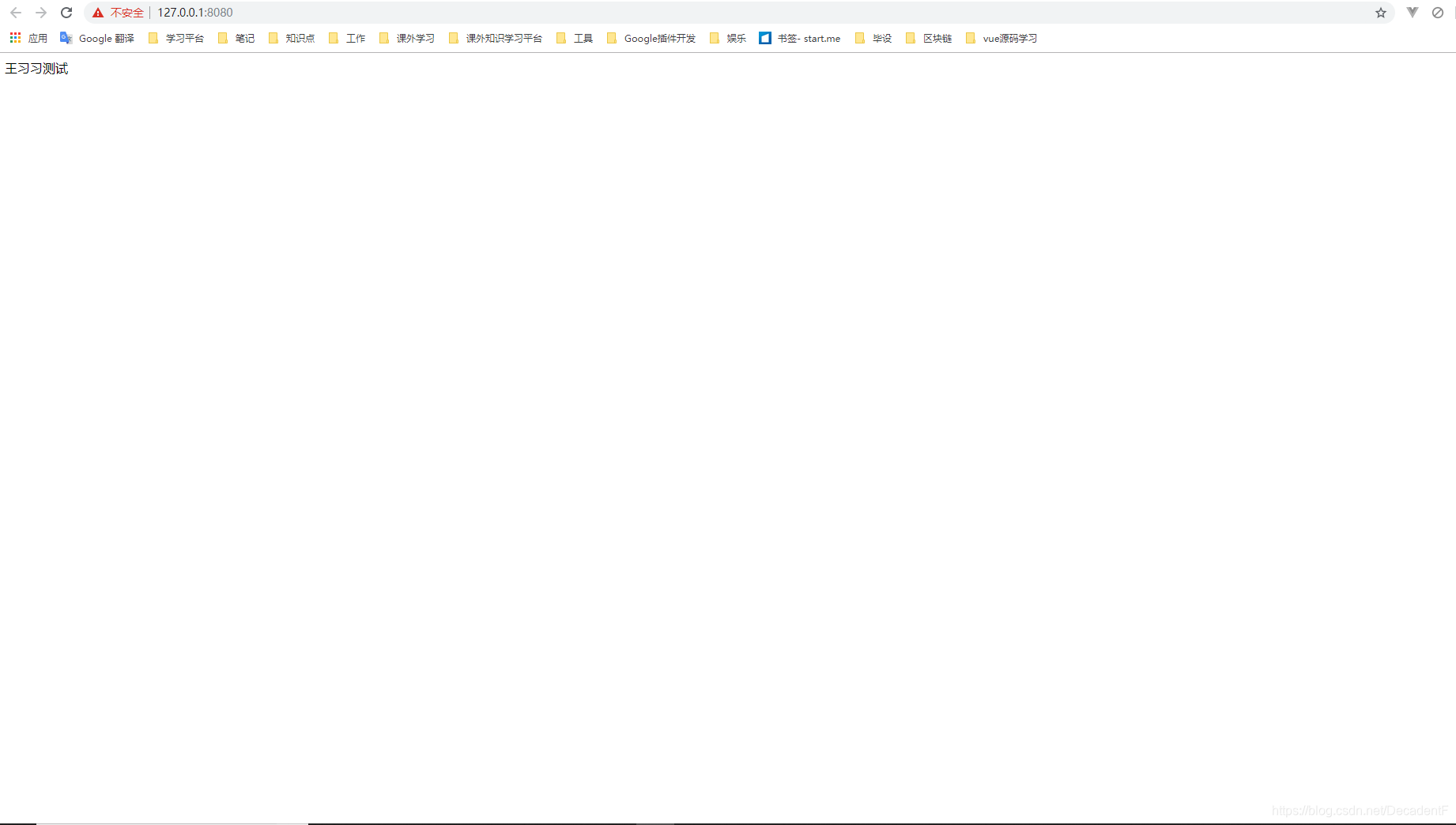Click the gray triangle extension icon
The width and height of the screenshot is (1456, 825).
click(x=1413, y=13)
